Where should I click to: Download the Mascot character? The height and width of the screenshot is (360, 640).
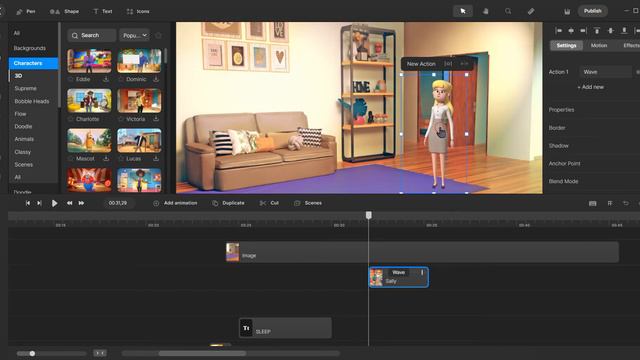[106, 159]
